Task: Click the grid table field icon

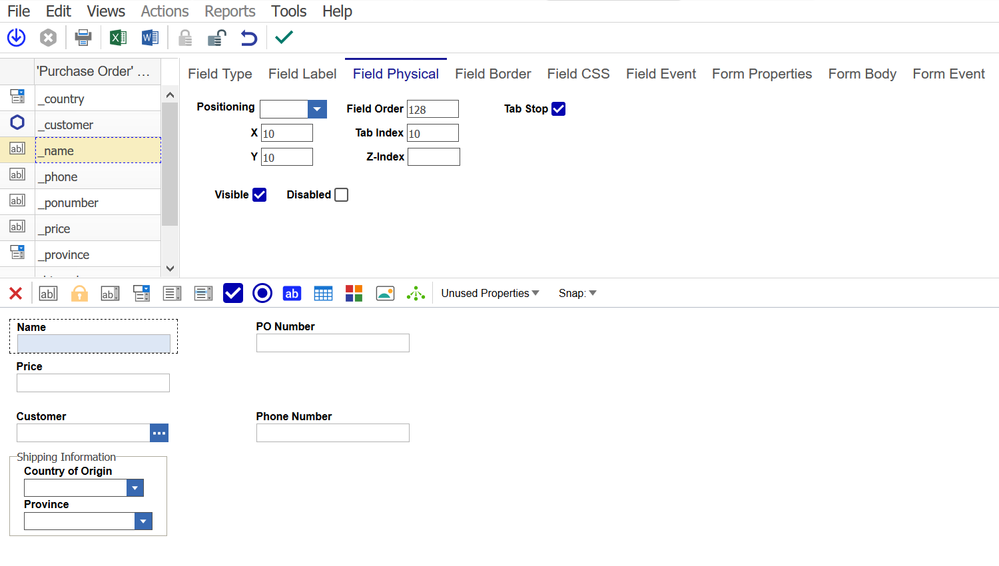Action: 323,293
